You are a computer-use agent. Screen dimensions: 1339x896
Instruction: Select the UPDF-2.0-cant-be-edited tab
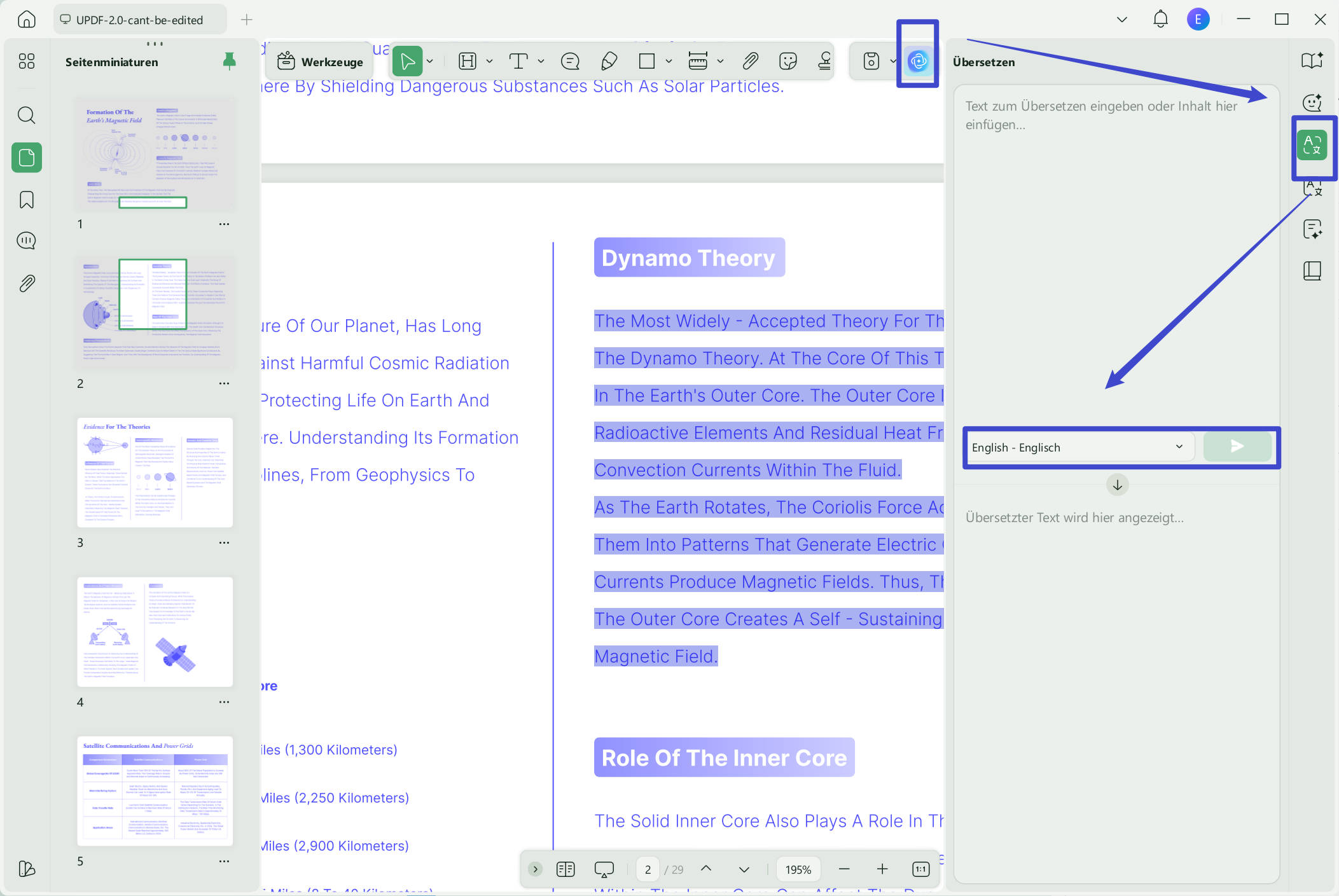(x=140, y=20)
